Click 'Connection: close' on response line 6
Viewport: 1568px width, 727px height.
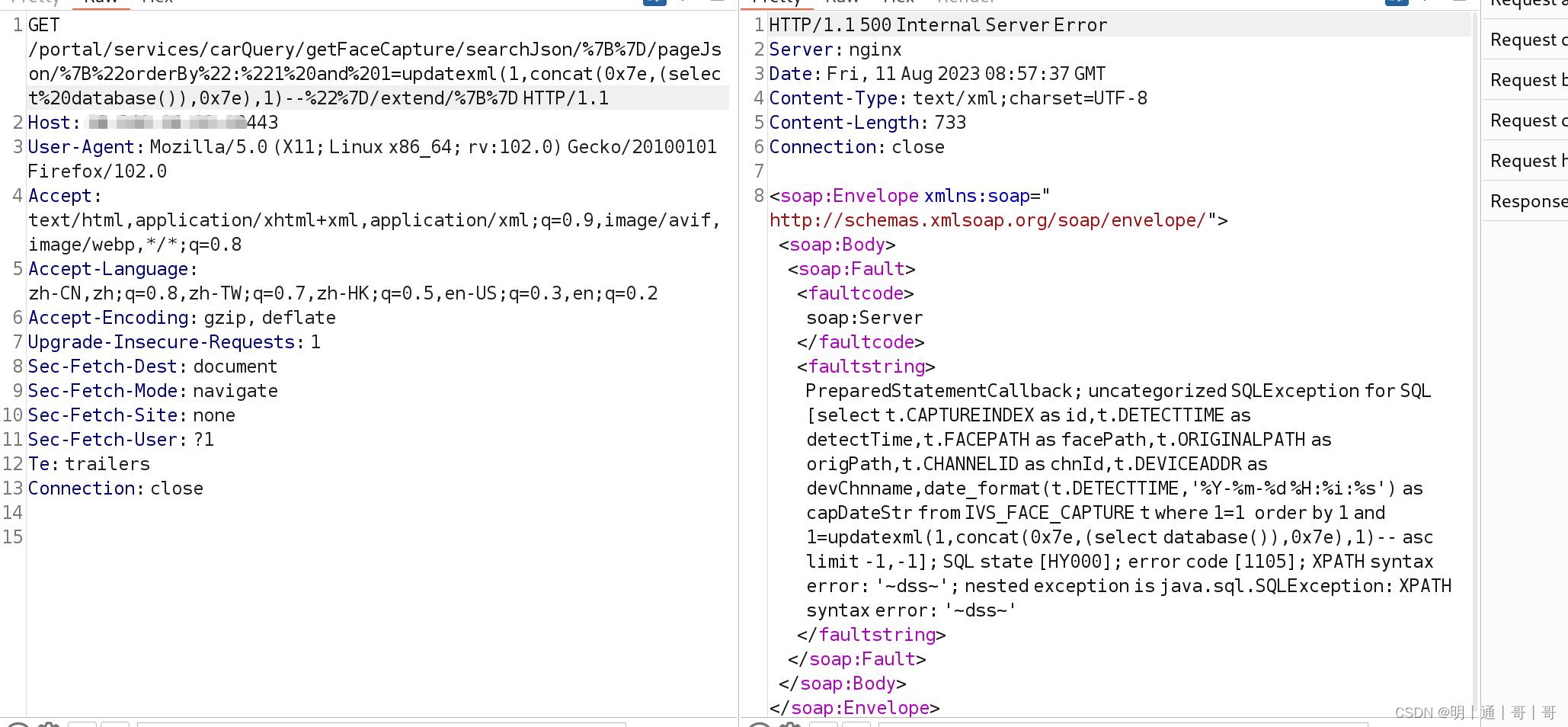point(857,147)
